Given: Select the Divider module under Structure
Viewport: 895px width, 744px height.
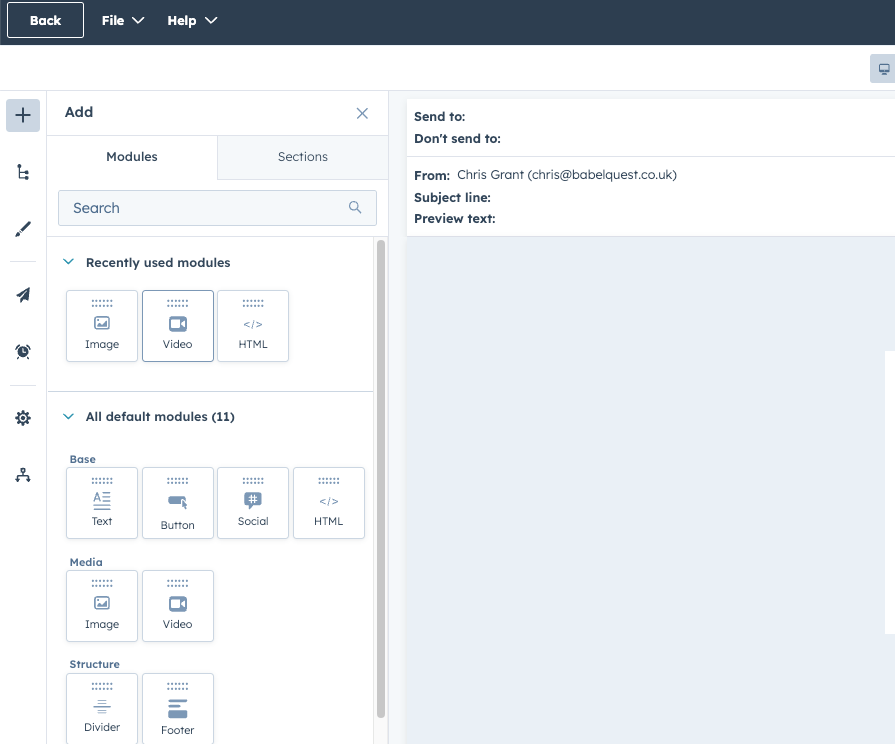Looking at the screenshot, I should pos(102,708).
